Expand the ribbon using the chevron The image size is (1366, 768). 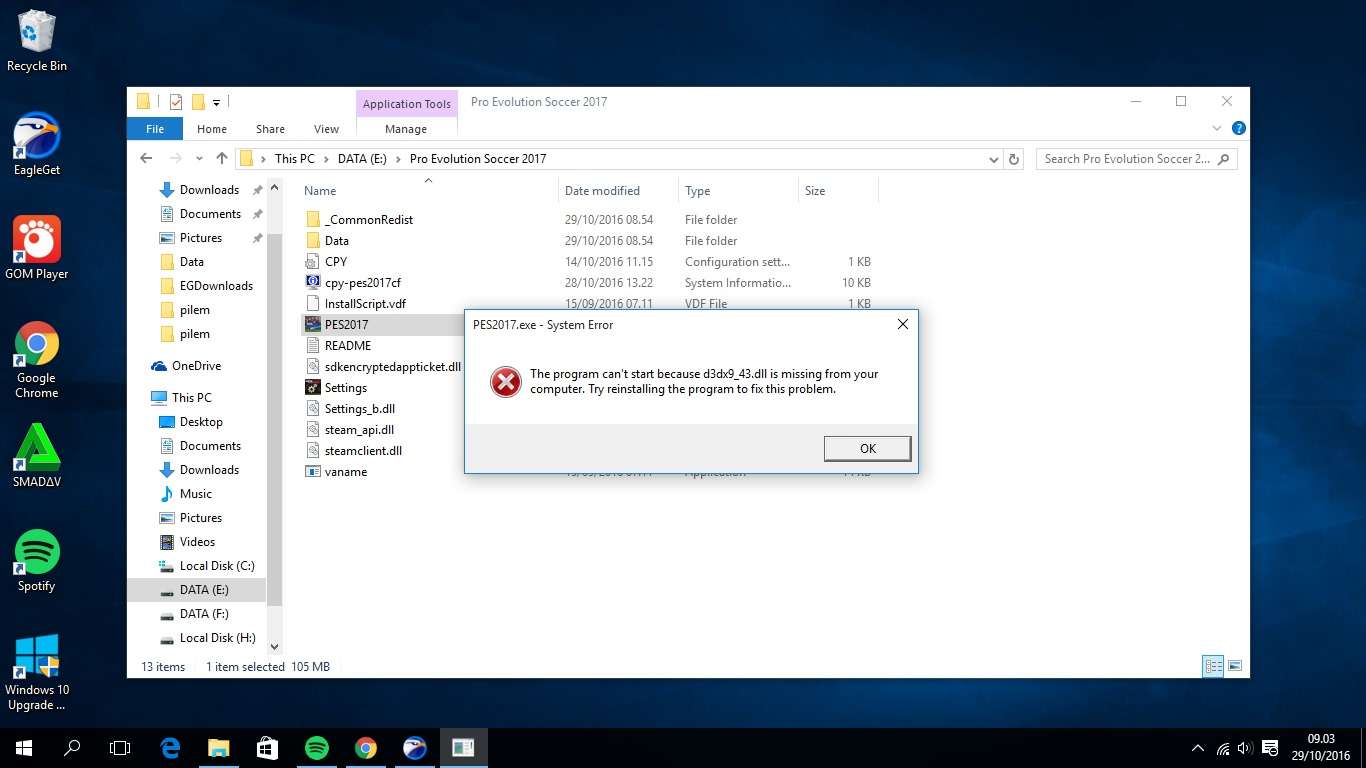point(1217,128)
